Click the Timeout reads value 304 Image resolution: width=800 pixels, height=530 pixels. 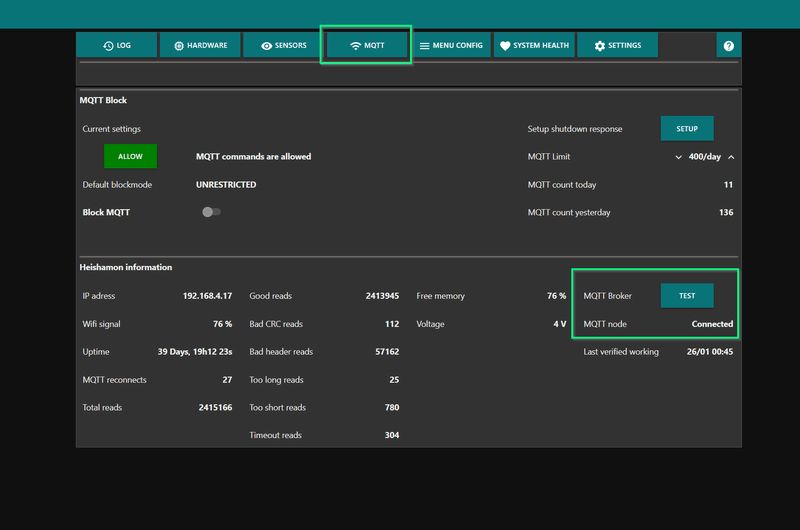(x=392, y=435)
